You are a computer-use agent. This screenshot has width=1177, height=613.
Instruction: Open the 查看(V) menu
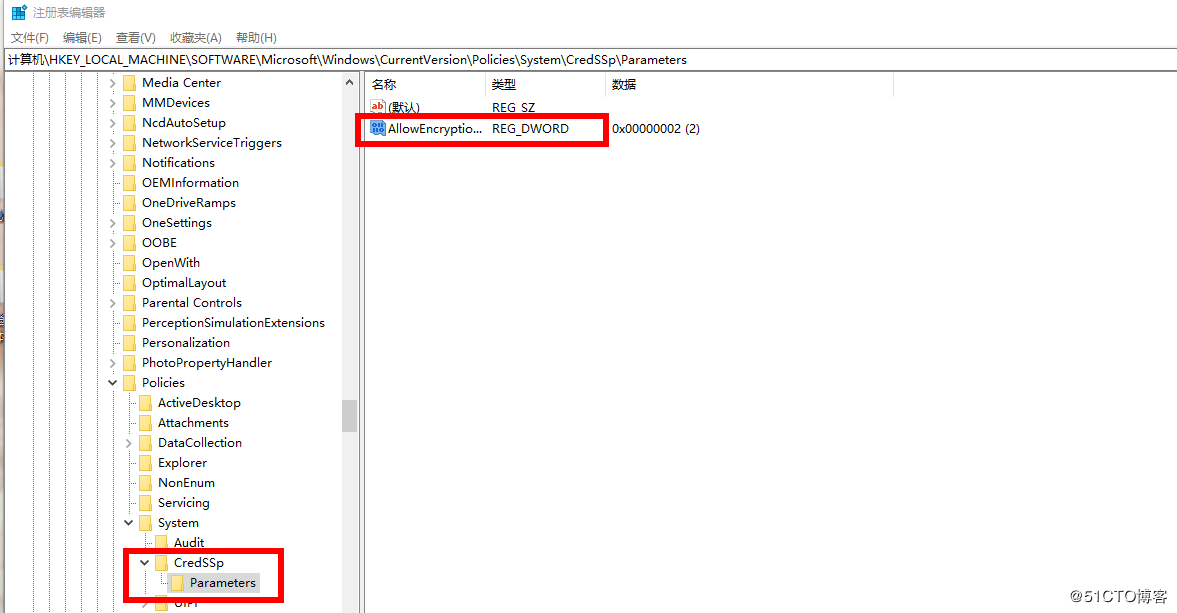point(136,38)
